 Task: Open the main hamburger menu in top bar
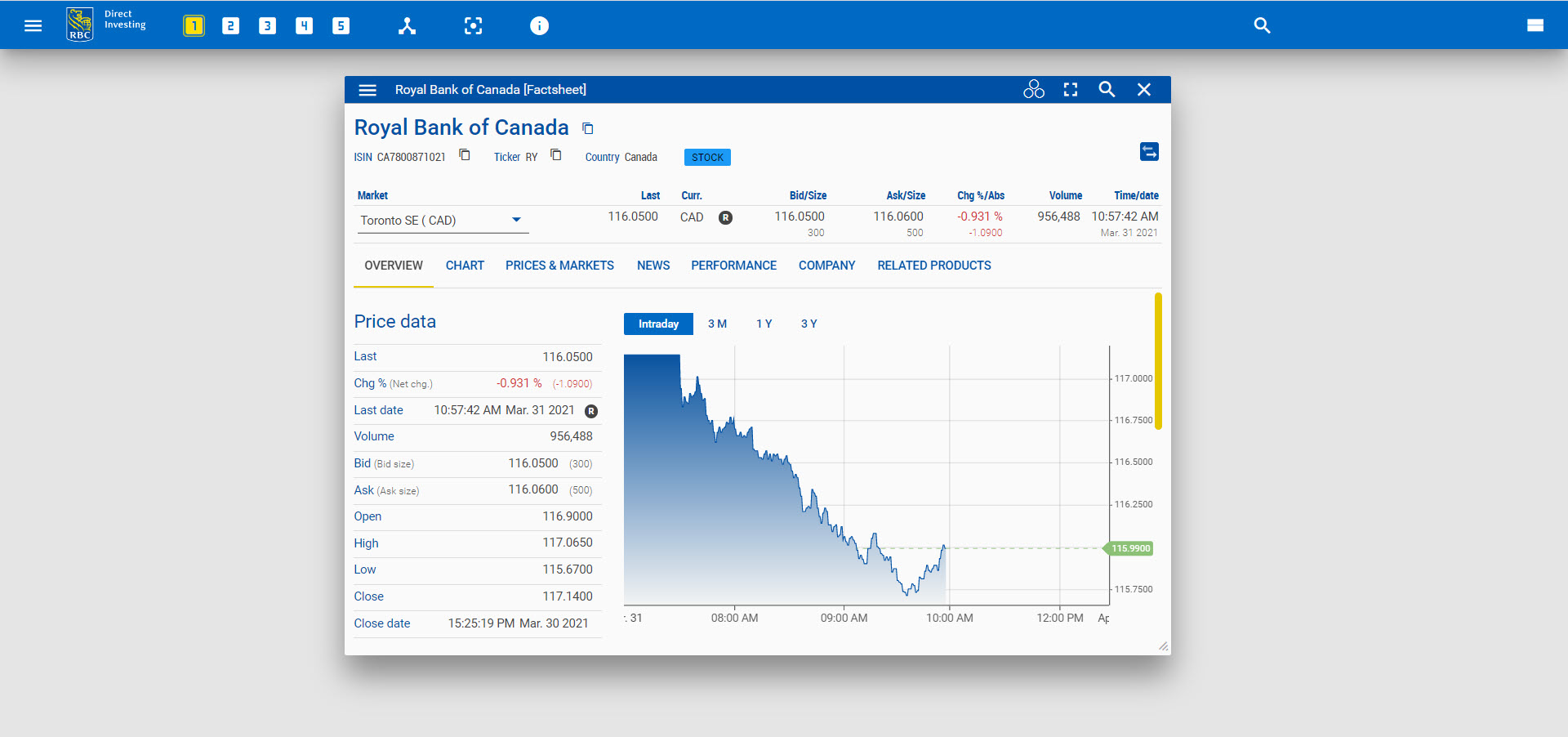click(x=33, y=25)
